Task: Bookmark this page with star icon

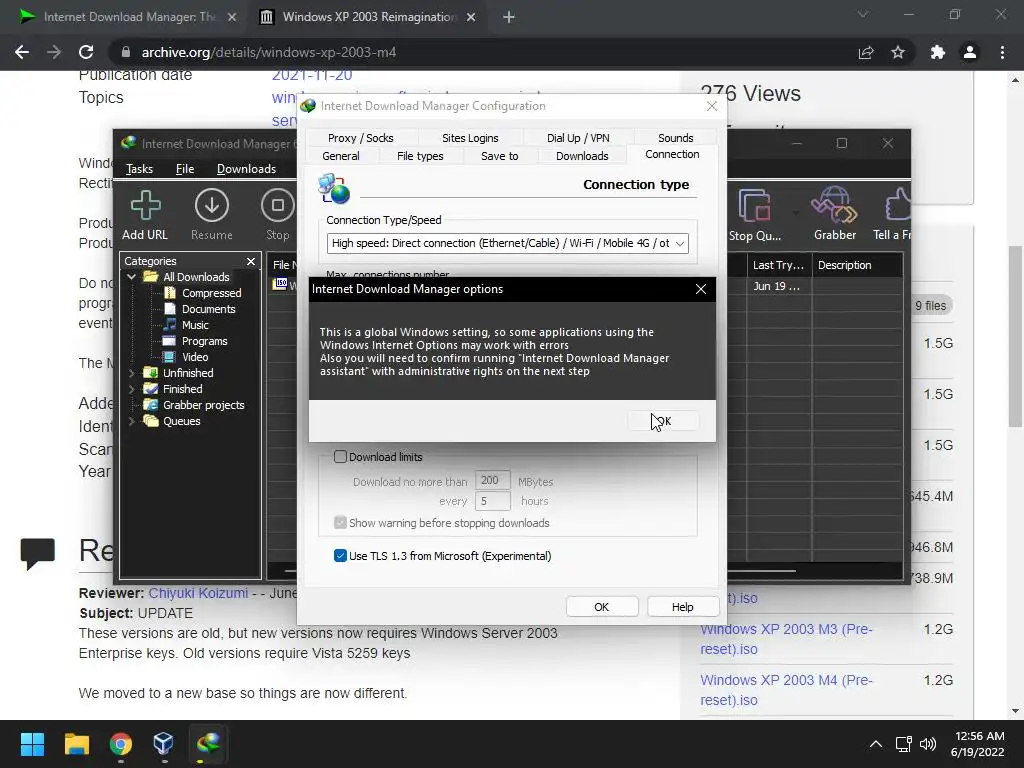Action: (x=898, y=52)
